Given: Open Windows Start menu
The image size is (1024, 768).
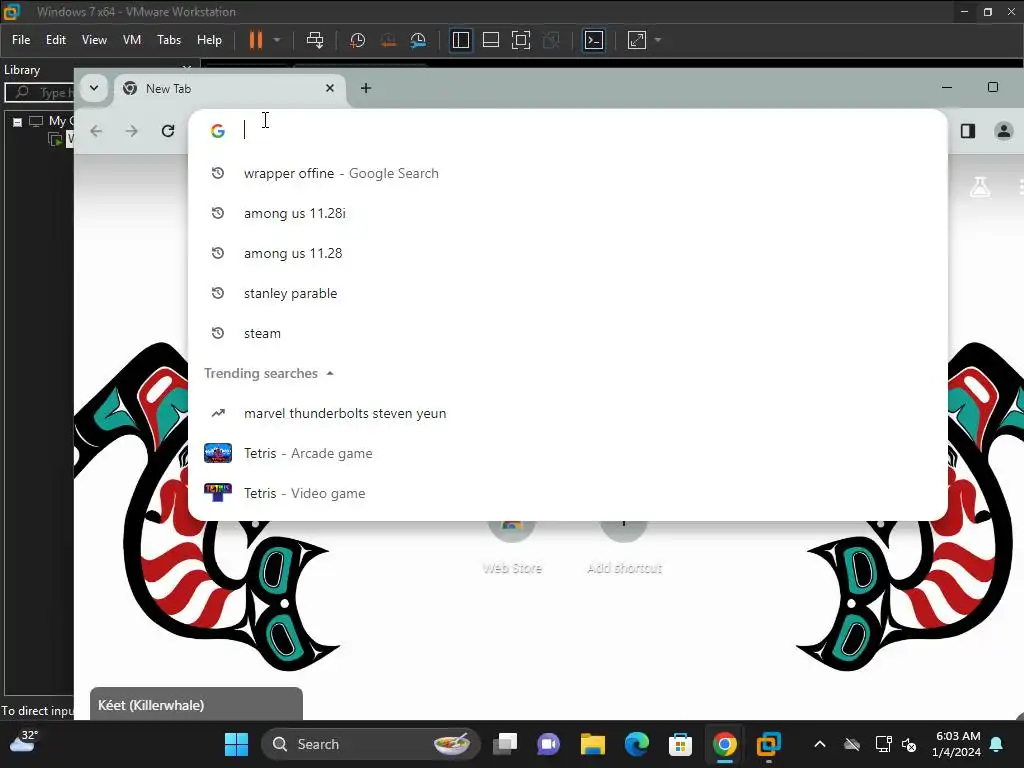Looking at the screenshot, I should point(236,744).
